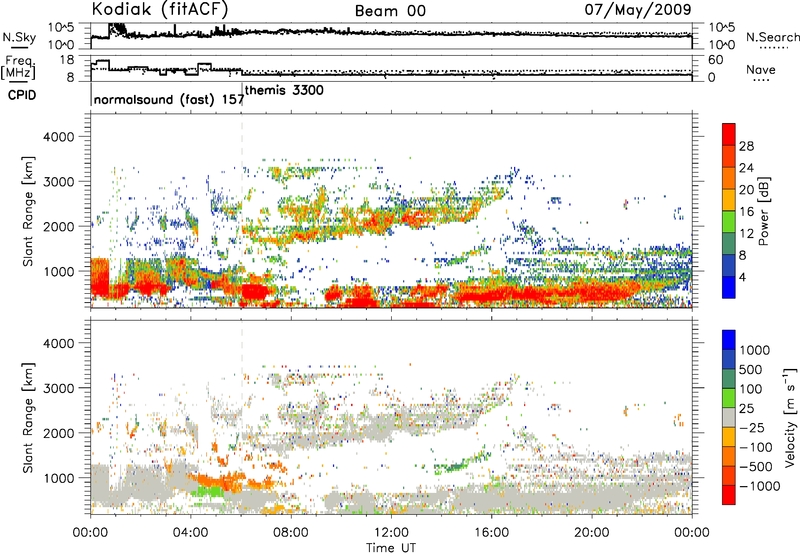Image resolution: width=800 pixels, height=554 pixels.
Task: Click the "500" tick on Velocity color bar
Action: point(751,369)
